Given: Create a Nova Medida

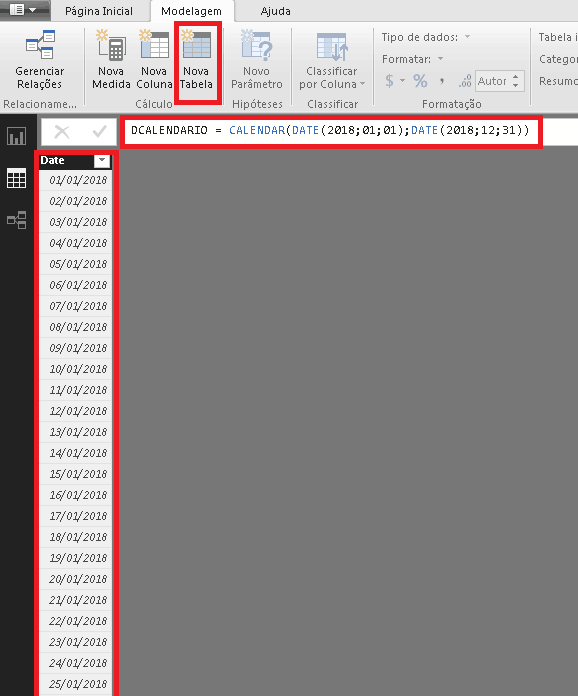Looking at the screenshot, I should click(111, 60).
